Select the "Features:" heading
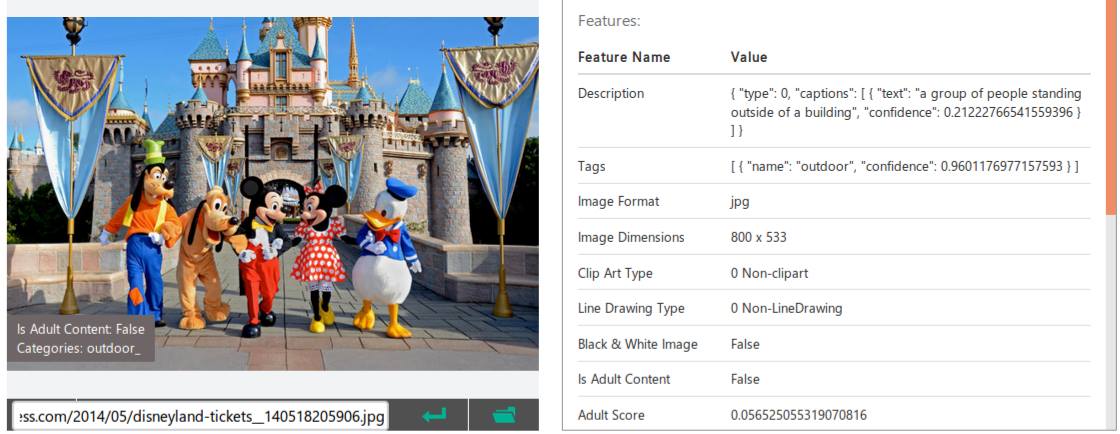Image resolution: width=1120 pixels, height=434 pixels. click(x=609, y=21)
